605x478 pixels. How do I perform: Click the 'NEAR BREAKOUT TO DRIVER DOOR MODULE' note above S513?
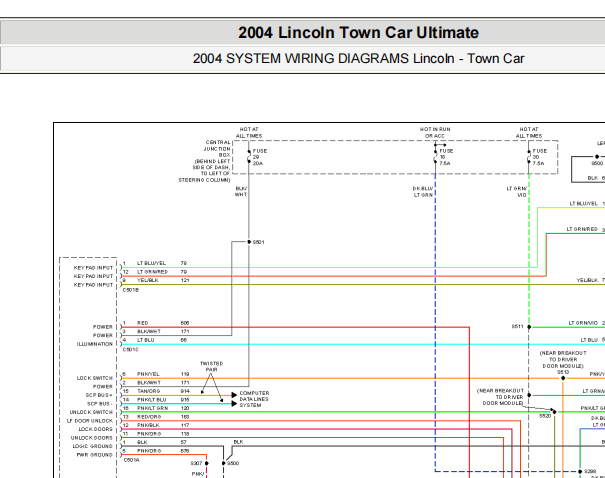563,359
